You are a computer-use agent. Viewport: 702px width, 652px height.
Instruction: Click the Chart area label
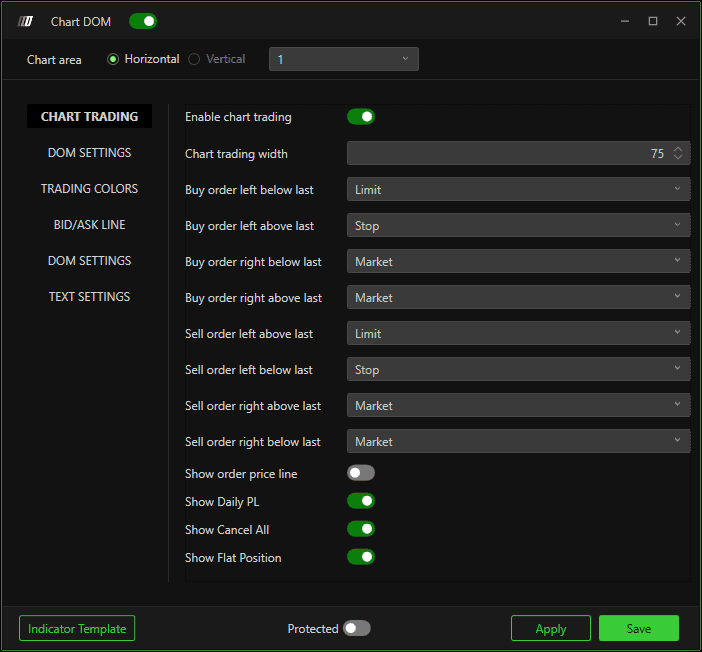(54, 60)
